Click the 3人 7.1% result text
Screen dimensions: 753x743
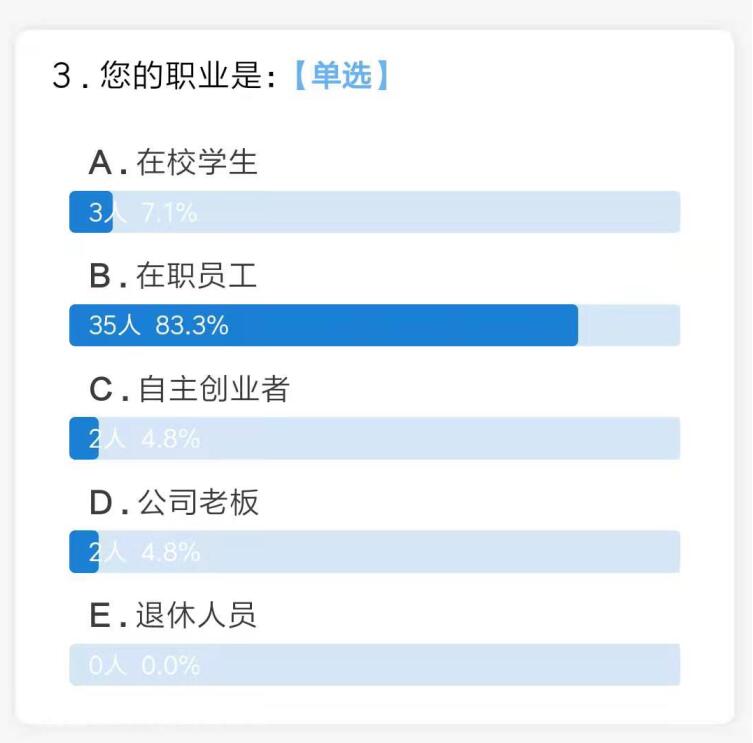pos(143,212)
